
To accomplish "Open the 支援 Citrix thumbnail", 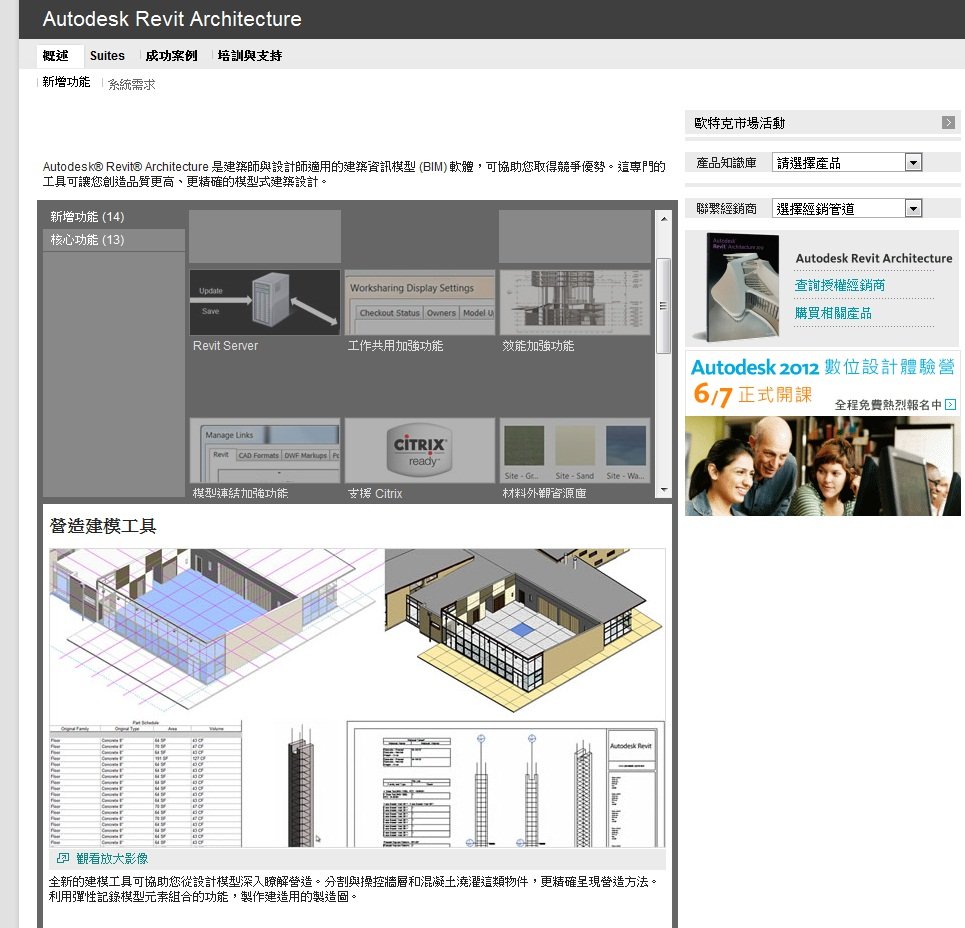I will pyautogui.click(x=420, y=450).
